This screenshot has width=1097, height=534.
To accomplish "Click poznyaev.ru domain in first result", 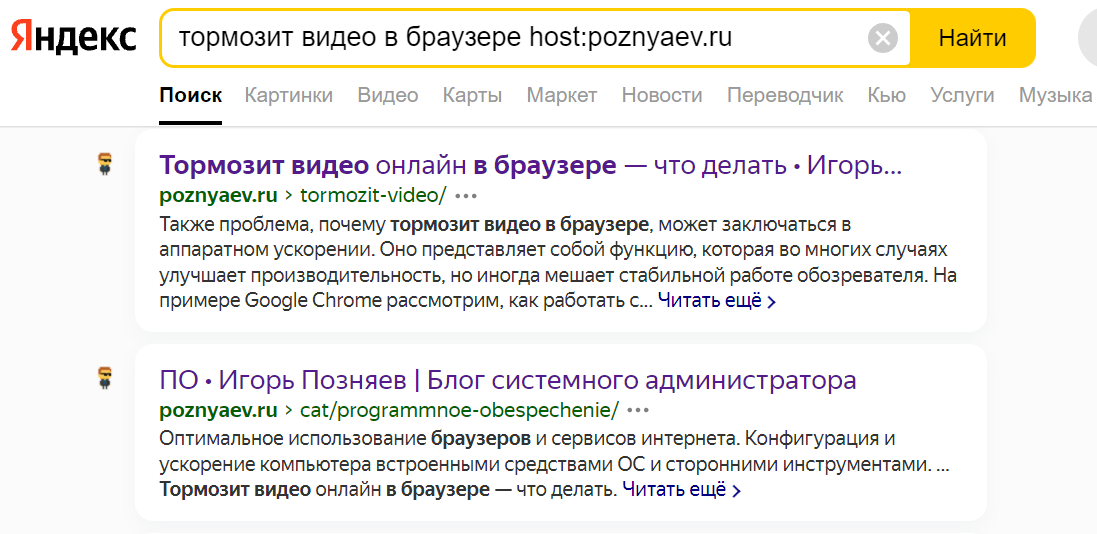I will 218,195.
